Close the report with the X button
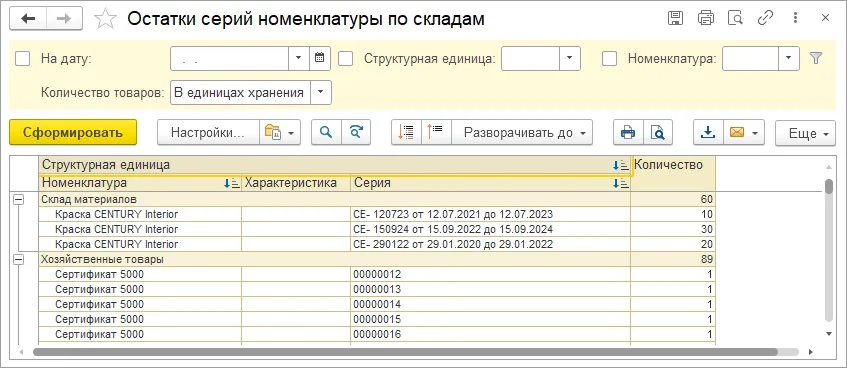This screenshot has height=368, width=847. [x=825, y=18]
